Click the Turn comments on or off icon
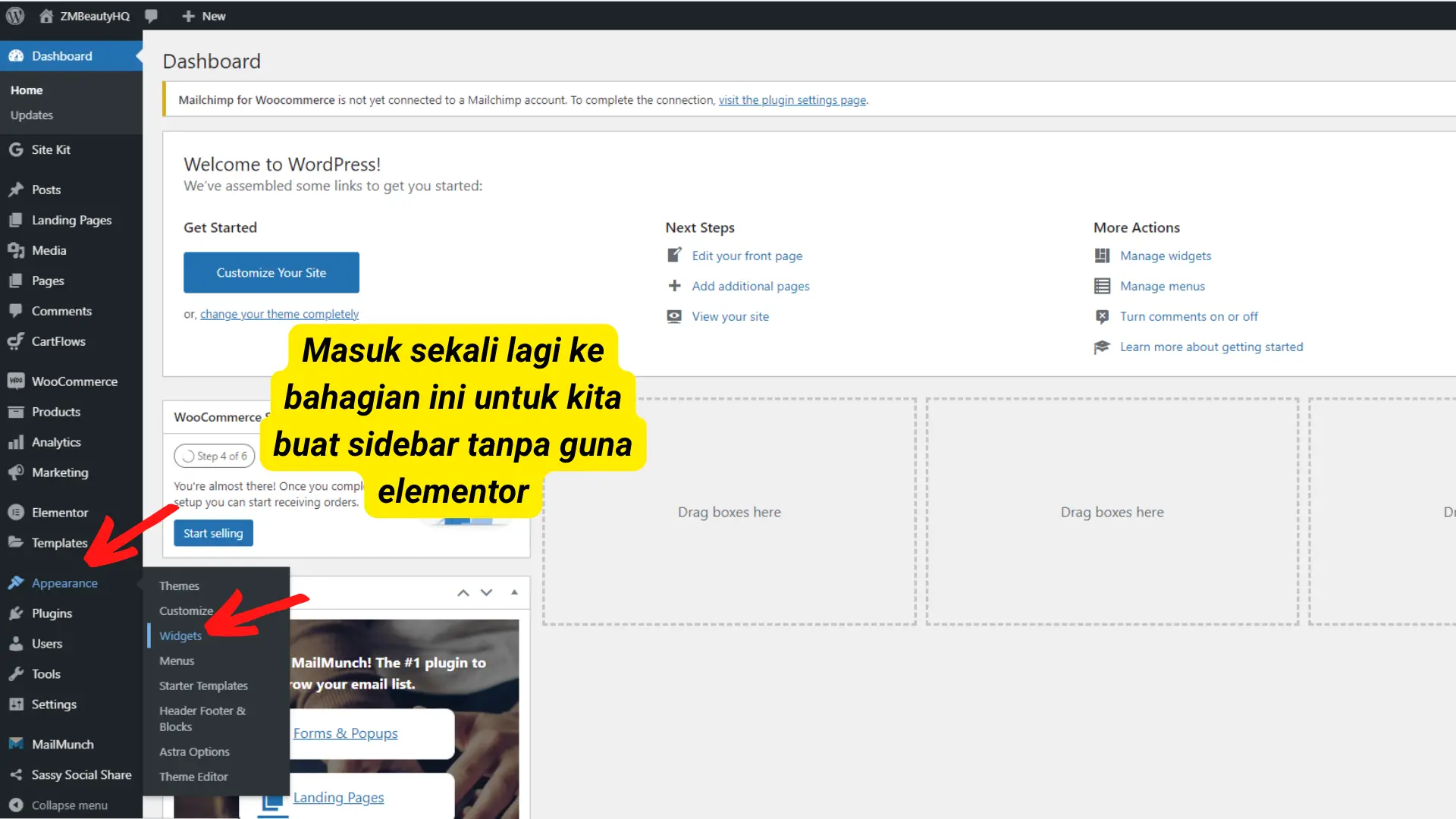The width and height of the screenshot is (1456, 819). [1102, 316]
